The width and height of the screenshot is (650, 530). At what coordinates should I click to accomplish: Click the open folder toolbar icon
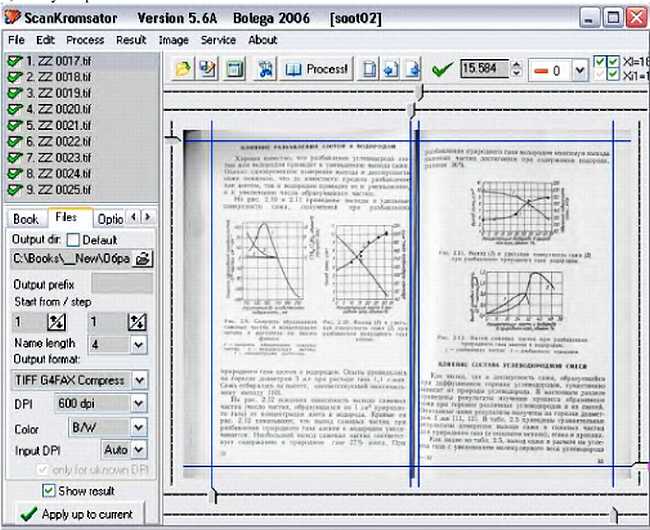point(184,70)
